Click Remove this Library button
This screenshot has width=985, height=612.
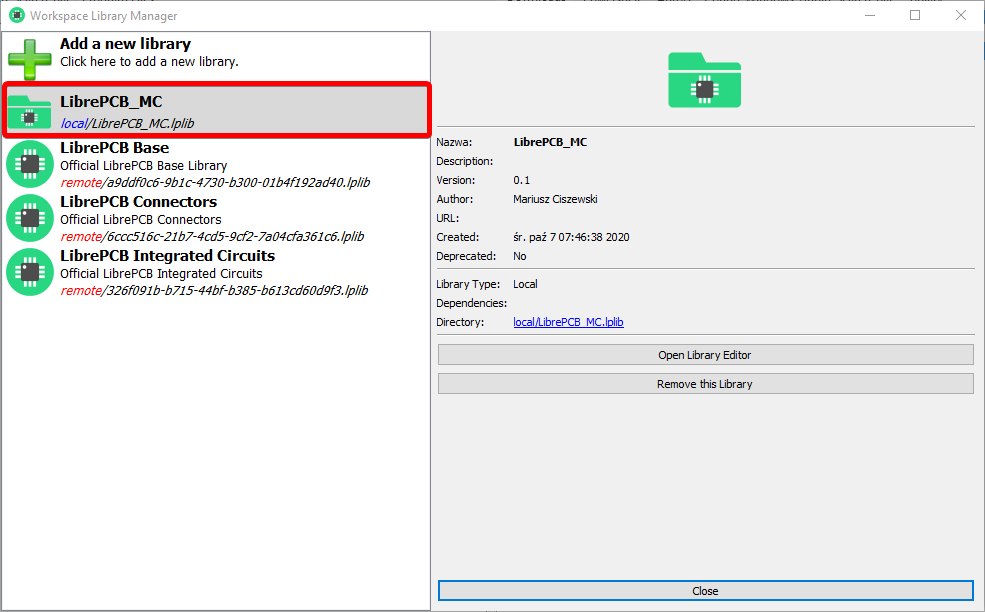(x=705, y=383)
